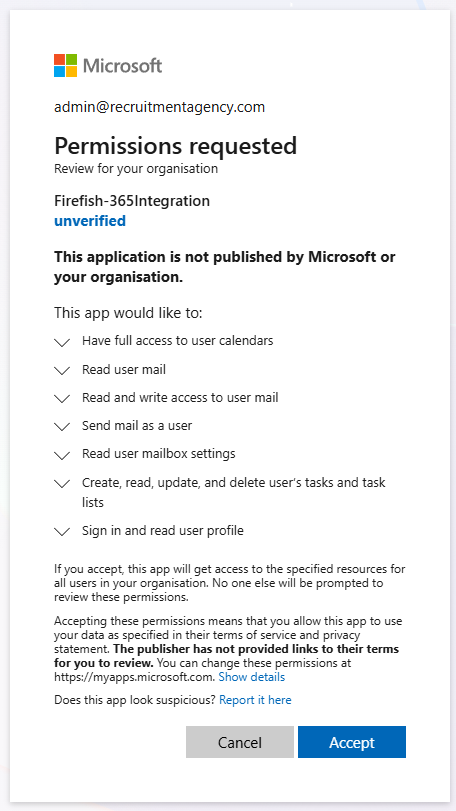Image resolution: width=456 pixels, height=811 pixels.
Task: Expand chevron for tasks and task lists permission
Action: point(62,484)
